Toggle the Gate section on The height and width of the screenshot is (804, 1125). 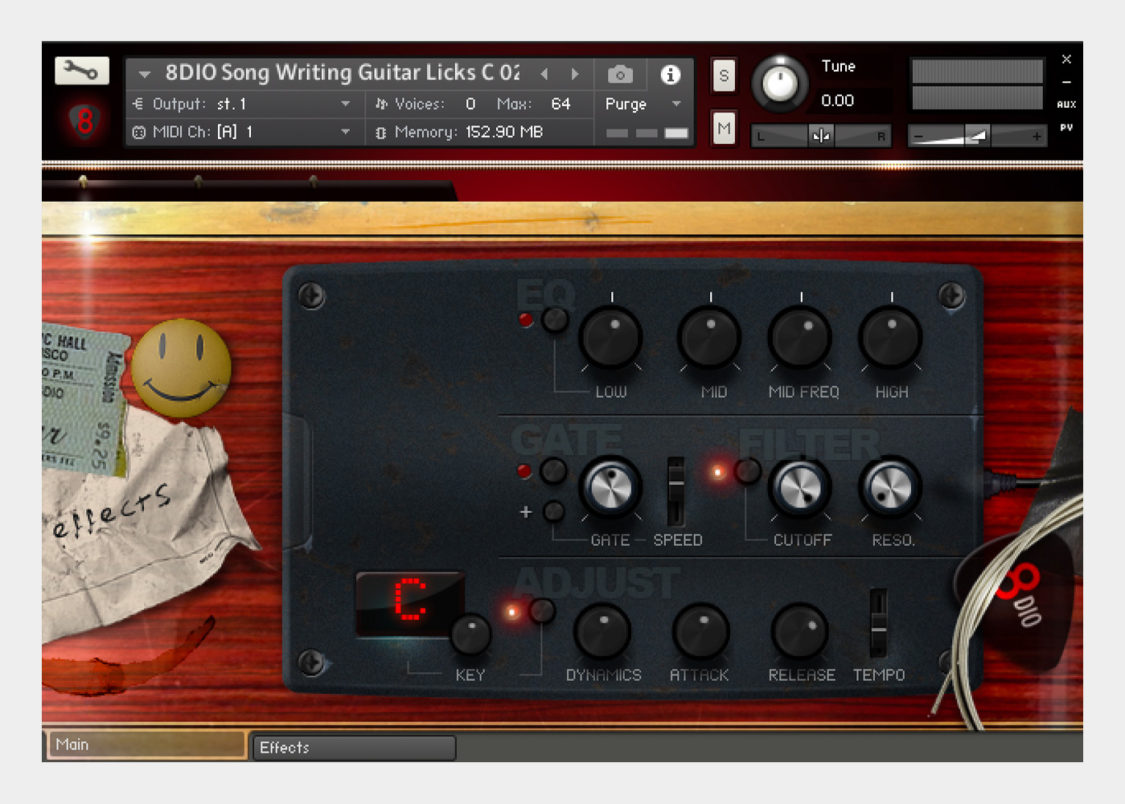coord(527,470)
